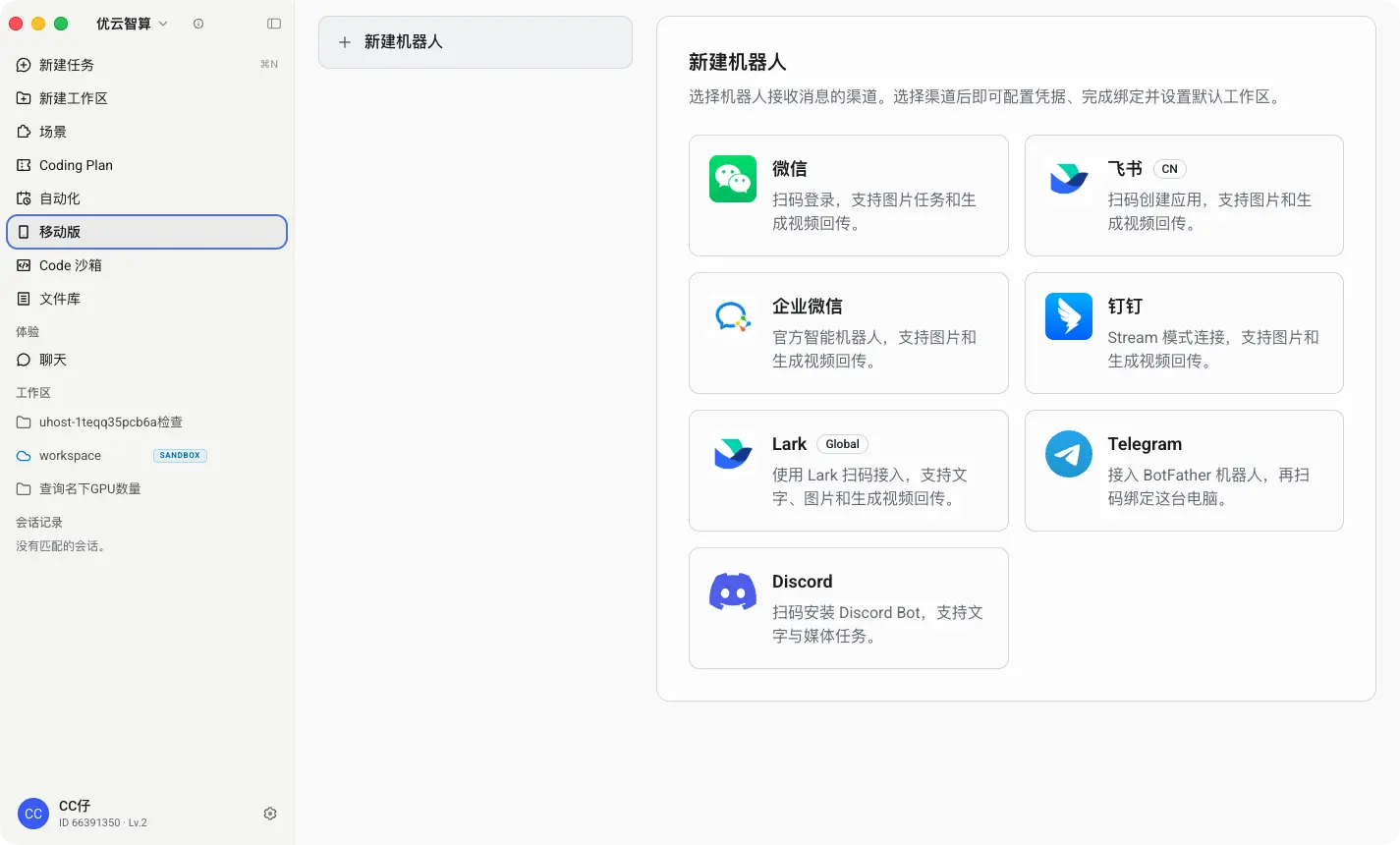Image resolution: width=1400 pixels, height=845 pixels.
Task: Select 新建工作区 in the sidebar
Action: coord(147,98)
